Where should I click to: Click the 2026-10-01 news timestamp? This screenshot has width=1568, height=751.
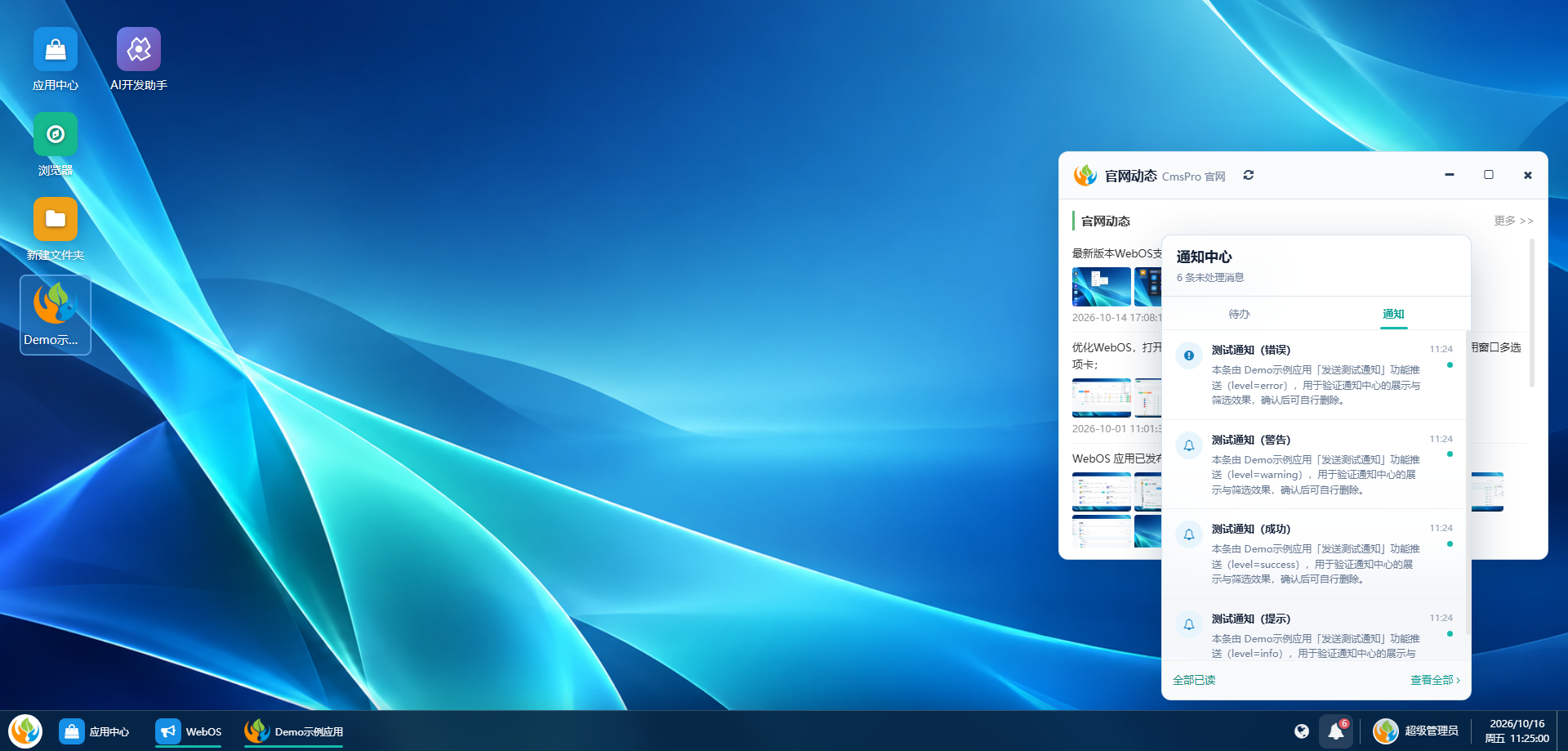point(1116,429)
